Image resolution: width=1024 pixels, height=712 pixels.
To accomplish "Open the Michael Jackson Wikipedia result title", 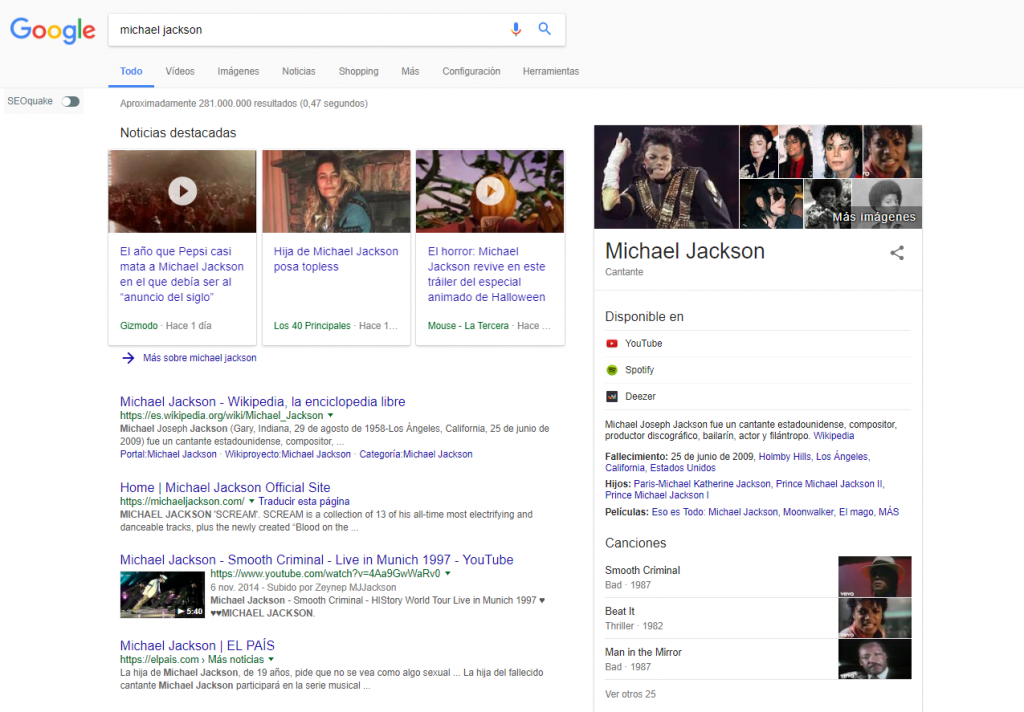I will 263,402.
